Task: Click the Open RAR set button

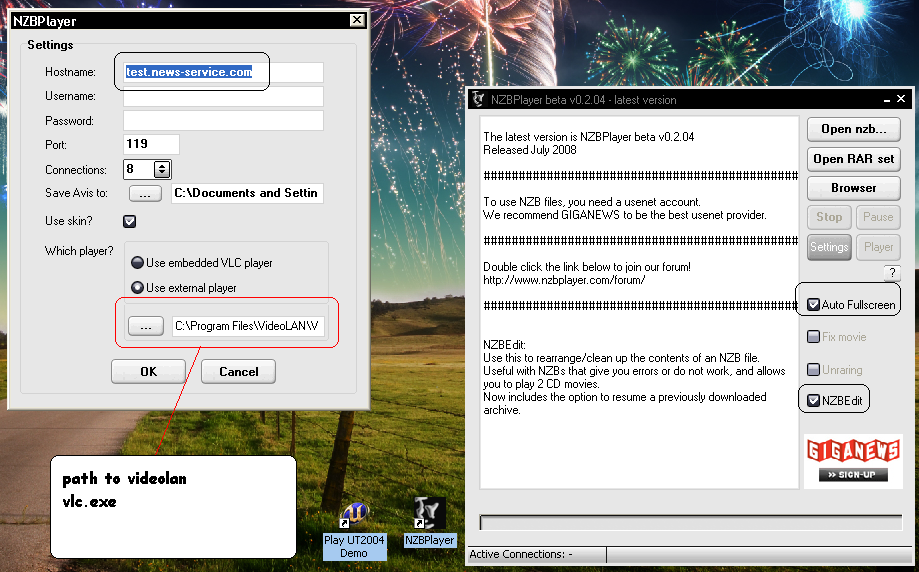Action: [x=853, y=159]
